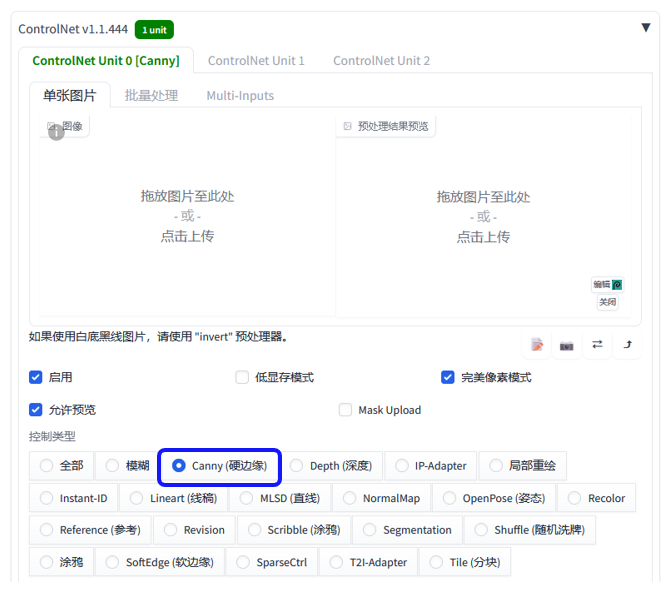Choose Depth (深度) control type
669x611 pixels.
(331, 466)
